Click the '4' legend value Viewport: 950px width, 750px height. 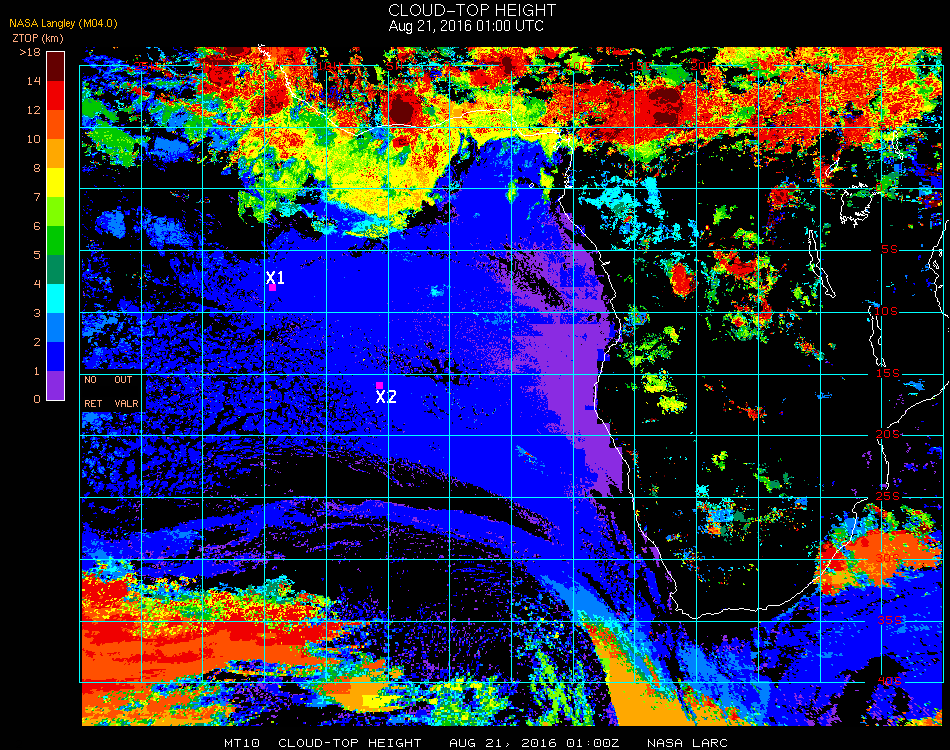tap(37, 284)
